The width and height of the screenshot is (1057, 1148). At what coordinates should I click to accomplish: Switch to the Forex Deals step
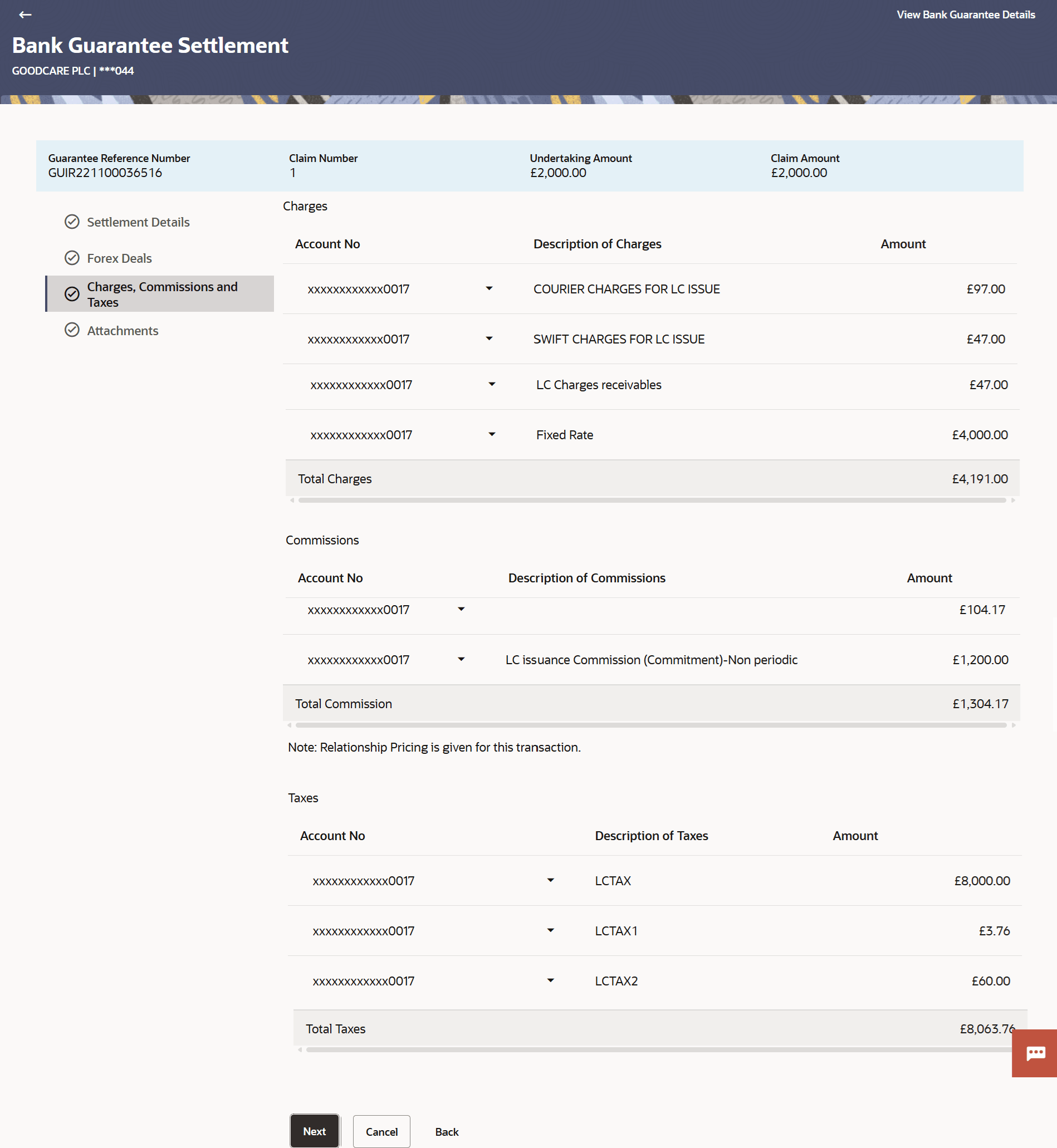[119, 258]
